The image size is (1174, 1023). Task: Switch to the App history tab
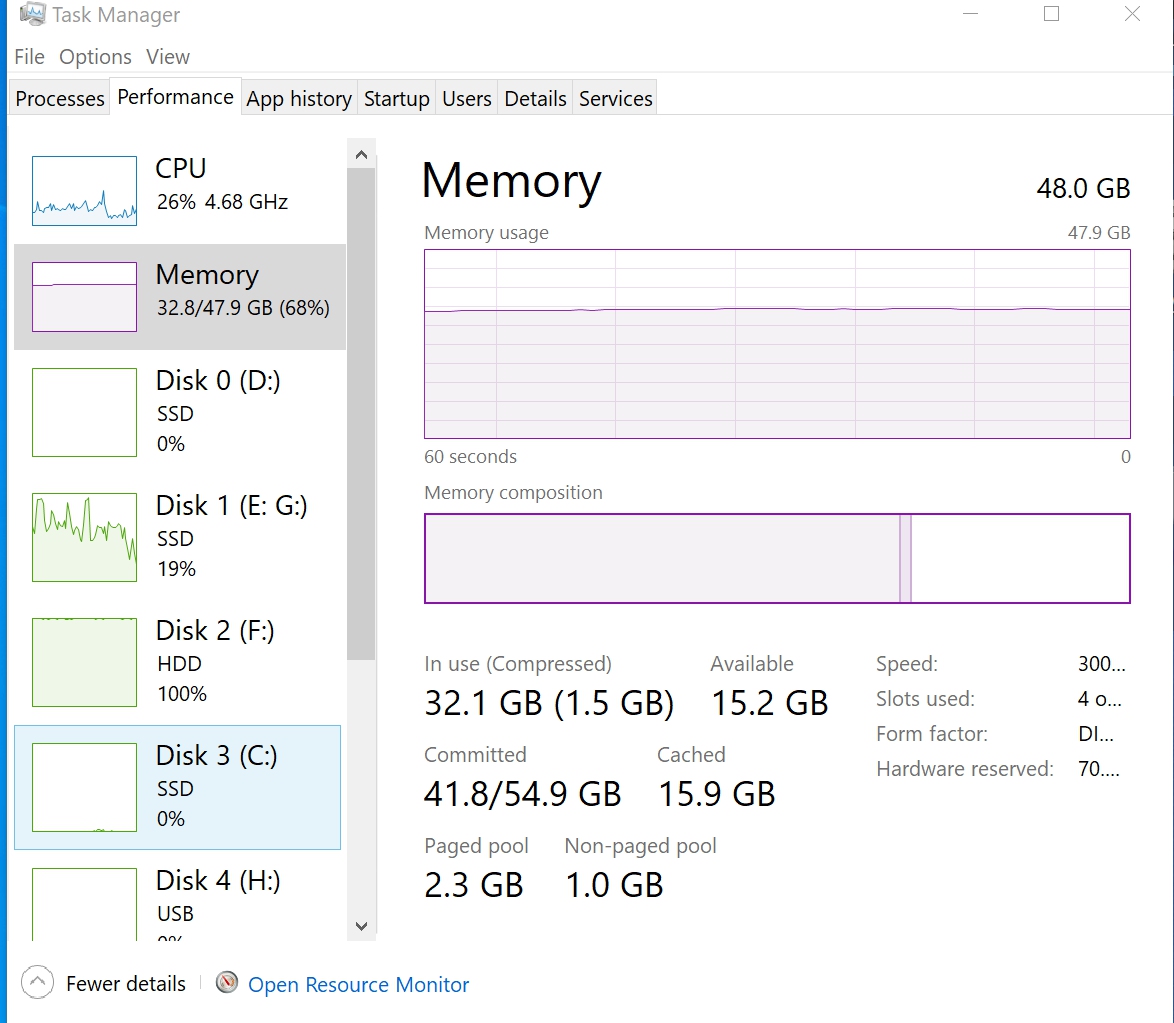click(299, 98)
